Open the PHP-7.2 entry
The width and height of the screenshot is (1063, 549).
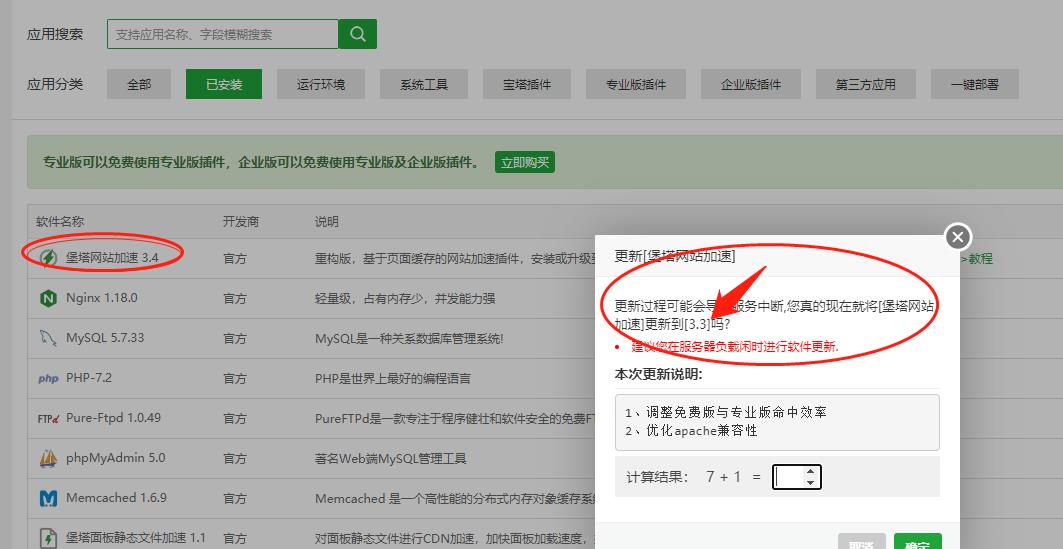(89, 378)
